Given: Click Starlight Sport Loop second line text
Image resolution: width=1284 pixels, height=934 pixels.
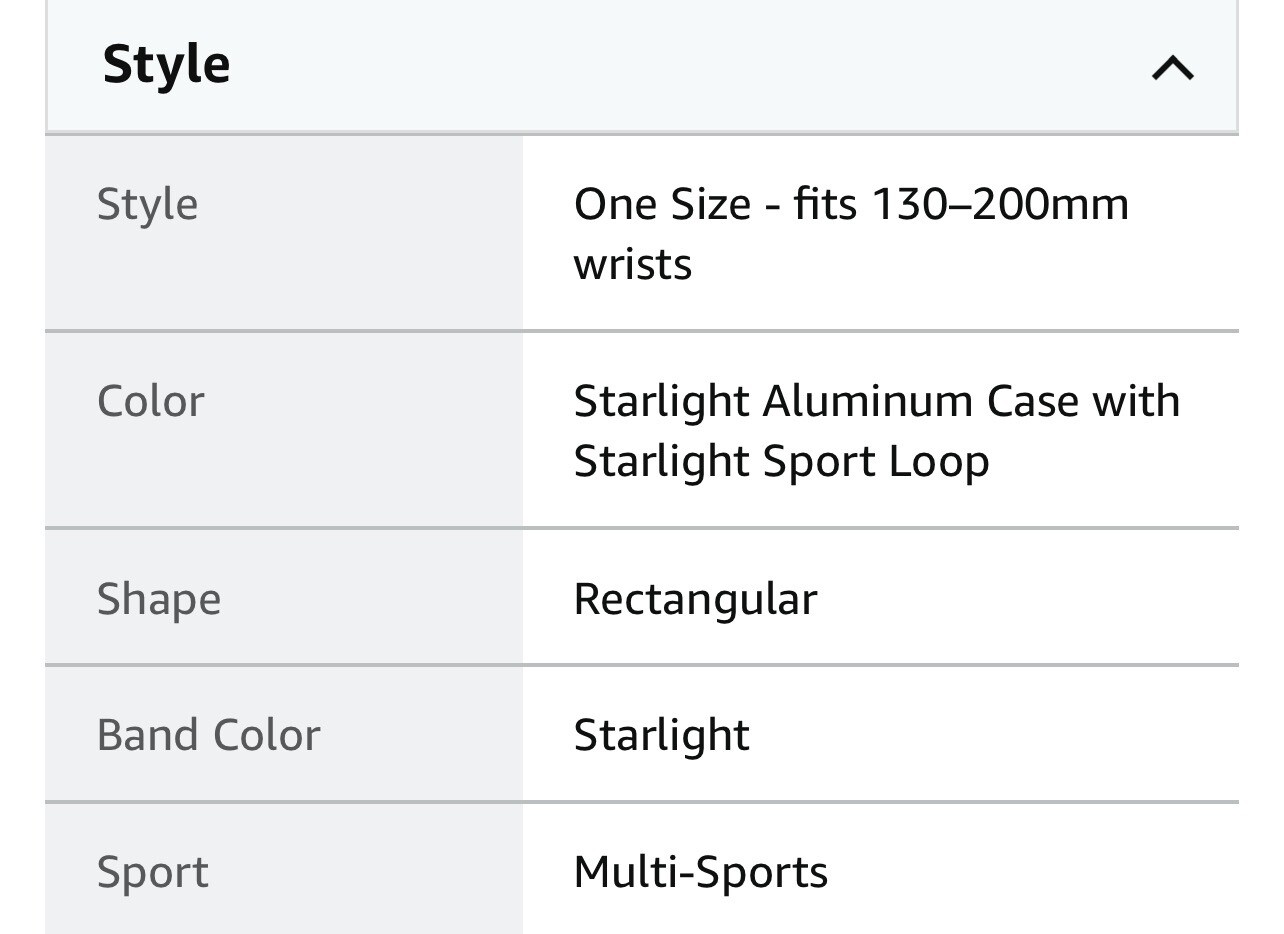Looking at the screenshot, I should point(781,462).
